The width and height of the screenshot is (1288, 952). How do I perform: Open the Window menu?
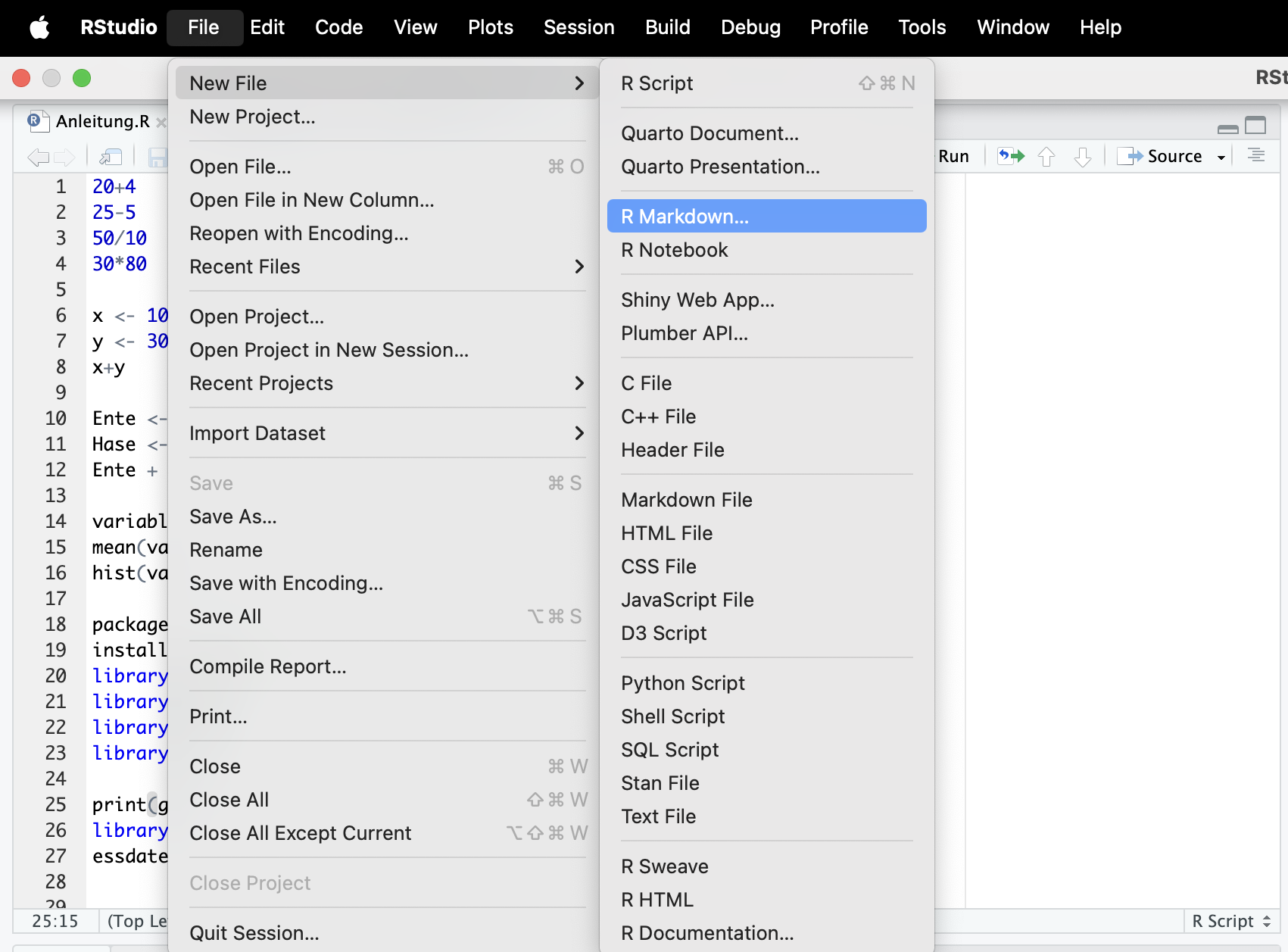[x=1013, y=27]
